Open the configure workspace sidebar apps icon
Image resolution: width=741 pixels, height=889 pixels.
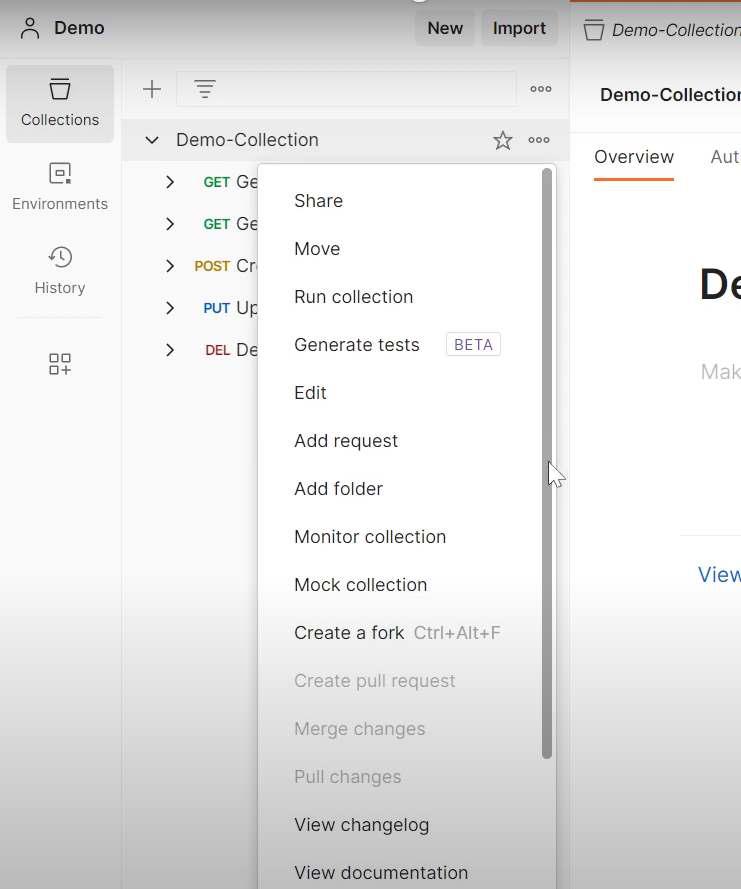point(60,364)
